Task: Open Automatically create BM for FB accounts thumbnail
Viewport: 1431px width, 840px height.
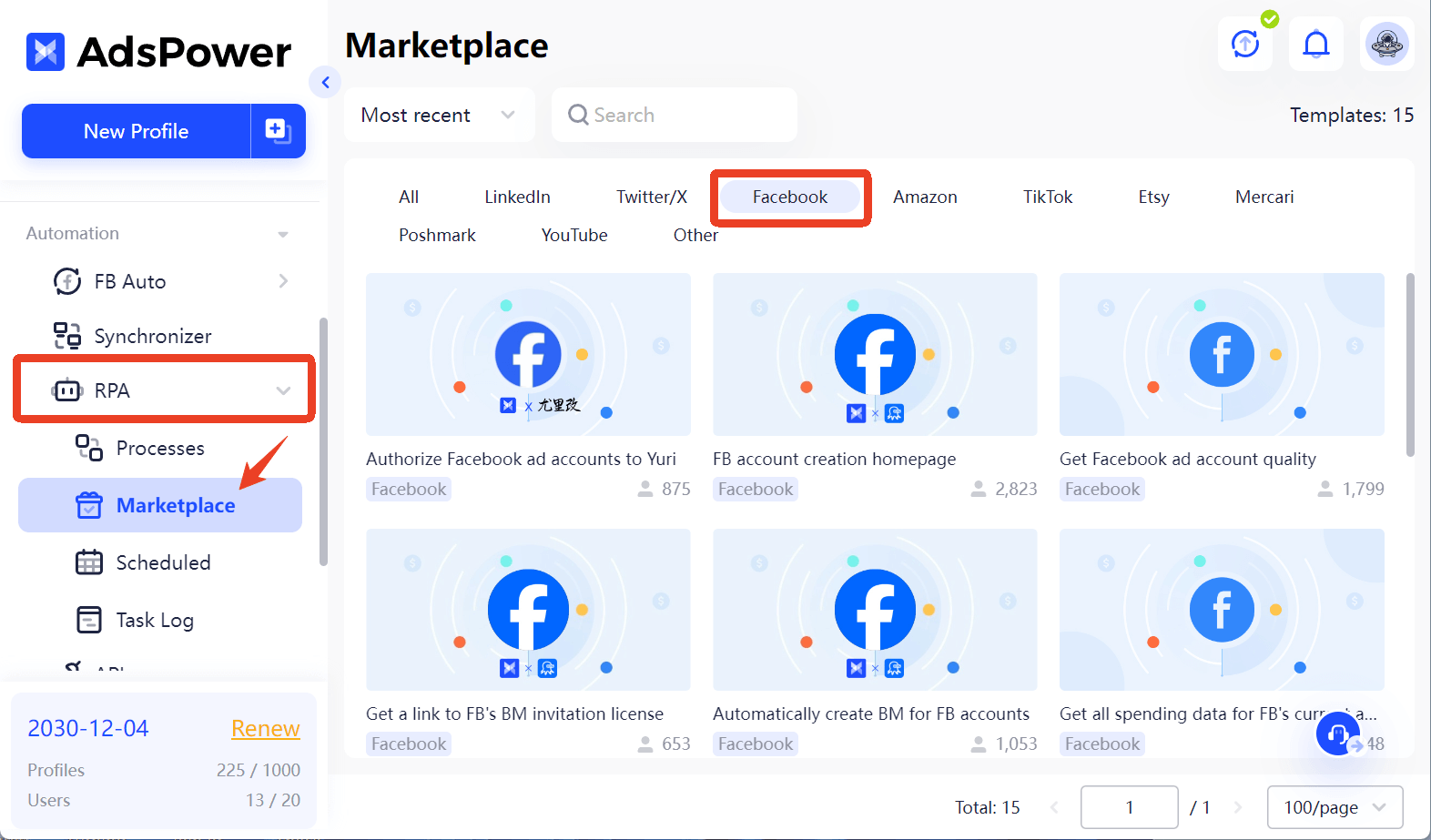Action: 875,610
